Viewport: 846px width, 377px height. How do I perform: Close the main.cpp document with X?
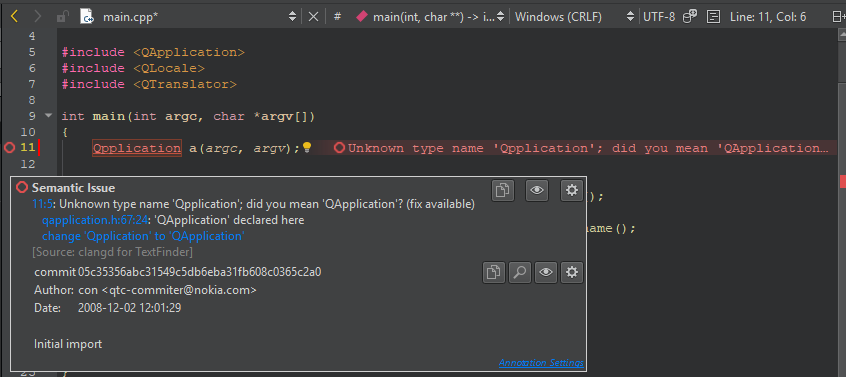coord(313,17)
